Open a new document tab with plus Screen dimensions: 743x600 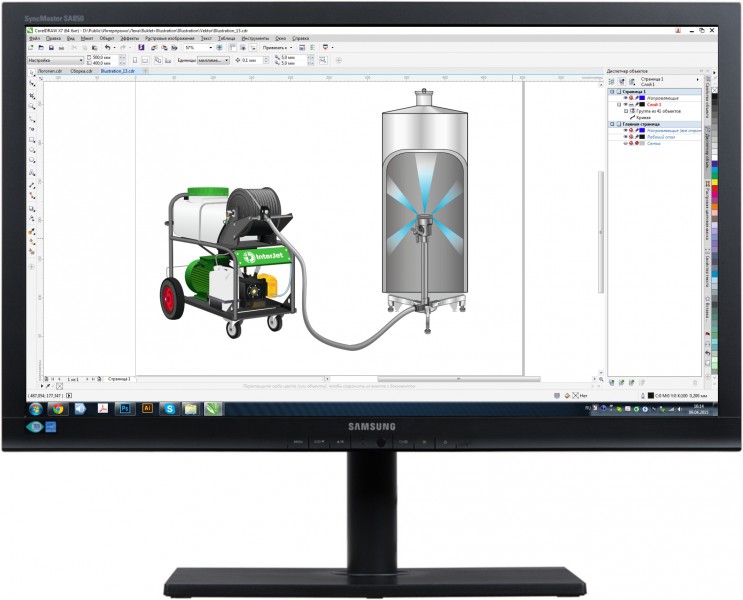[145, 71]
